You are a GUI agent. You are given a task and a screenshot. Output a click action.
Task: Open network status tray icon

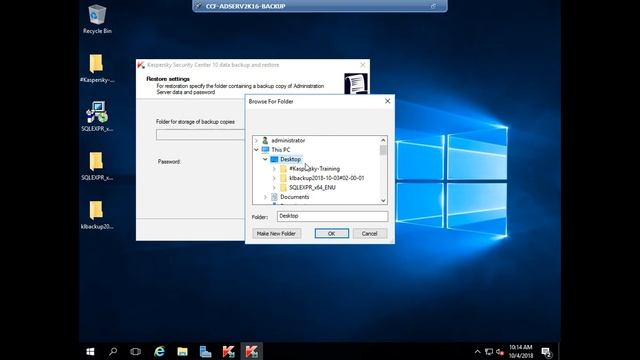[x=489, y=351]
